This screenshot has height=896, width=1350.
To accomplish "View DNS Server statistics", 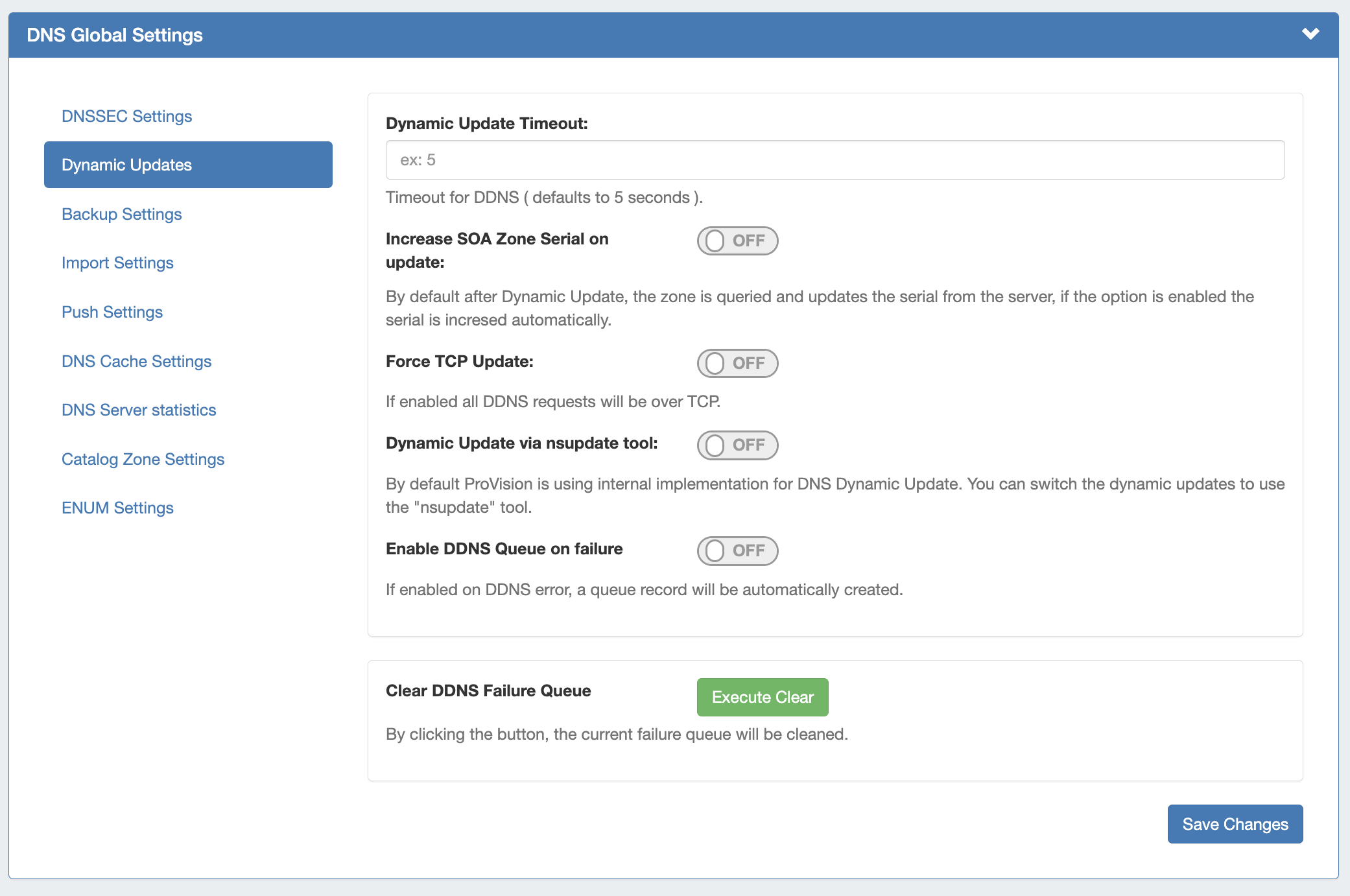I will [139, 410].
